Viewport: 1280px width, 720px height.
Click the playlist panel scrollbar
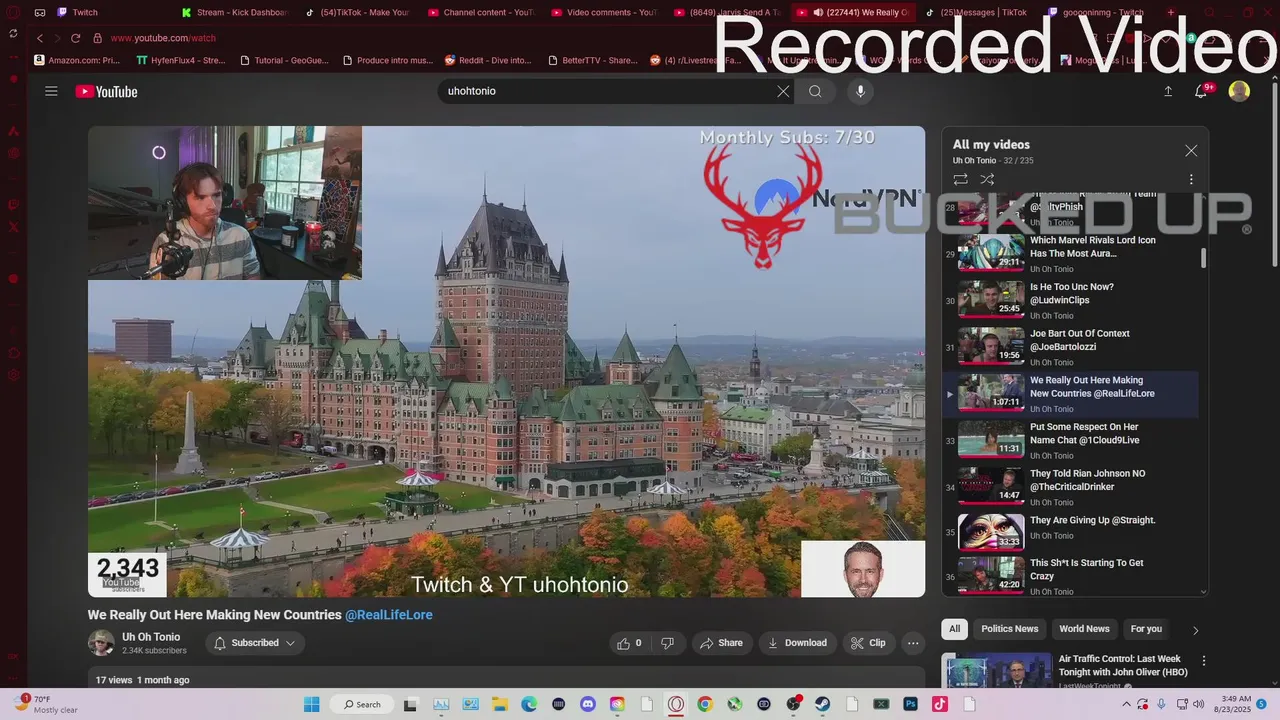(x=1203, y=257)
